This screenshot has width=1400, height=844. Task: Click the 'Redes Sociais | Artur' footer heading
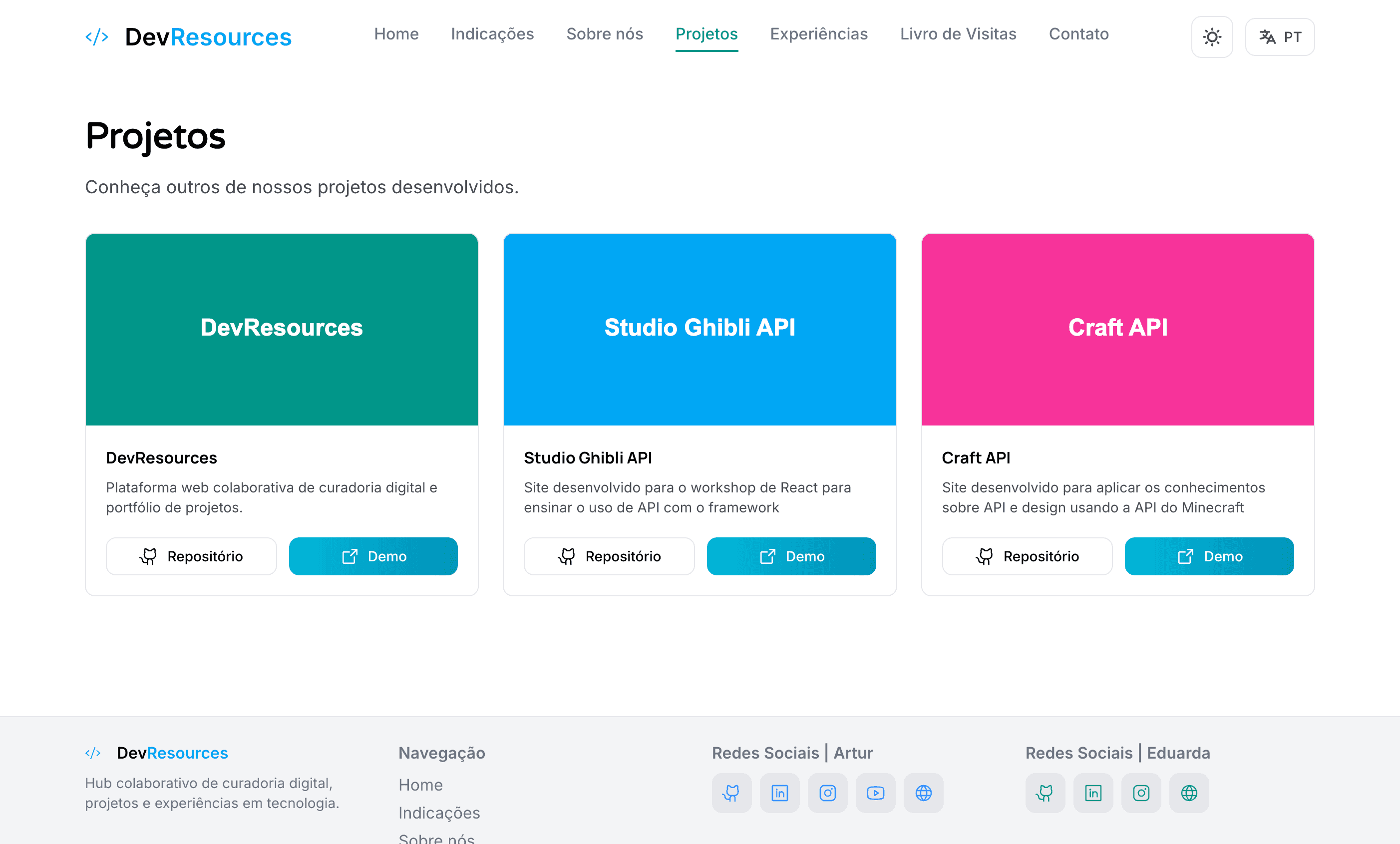click(x=792, y=753)
